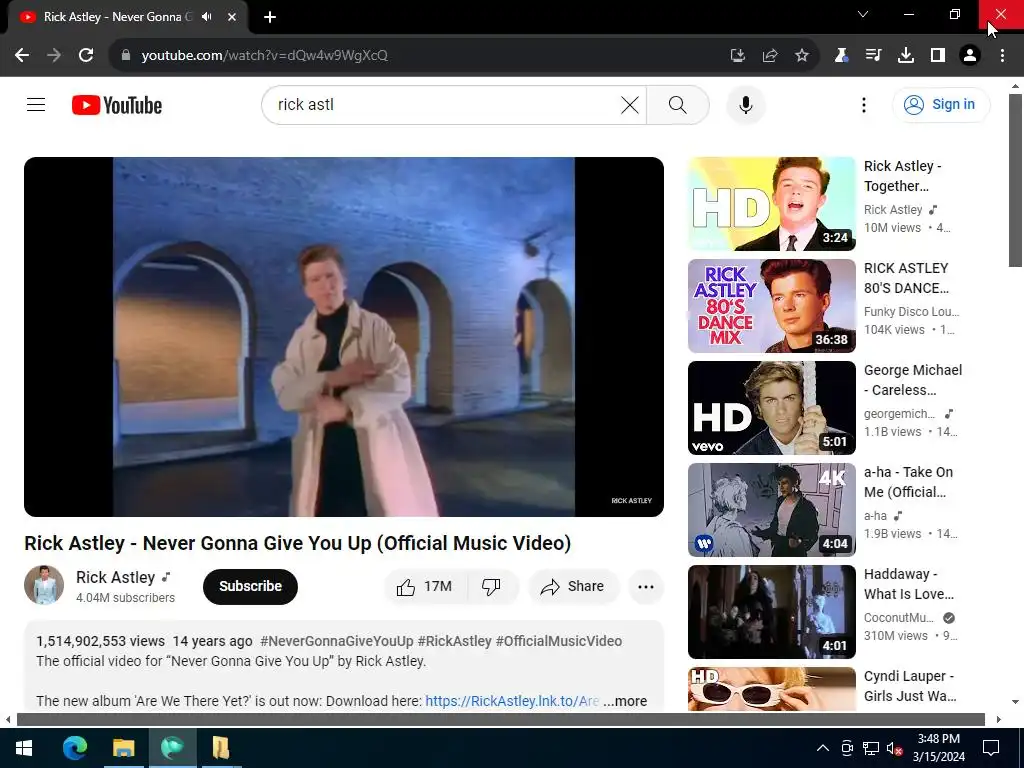Image resolution: width=1024 pixels, height=768 pixels.
Task: Open the Windows notification center
Action: point(991,748)
